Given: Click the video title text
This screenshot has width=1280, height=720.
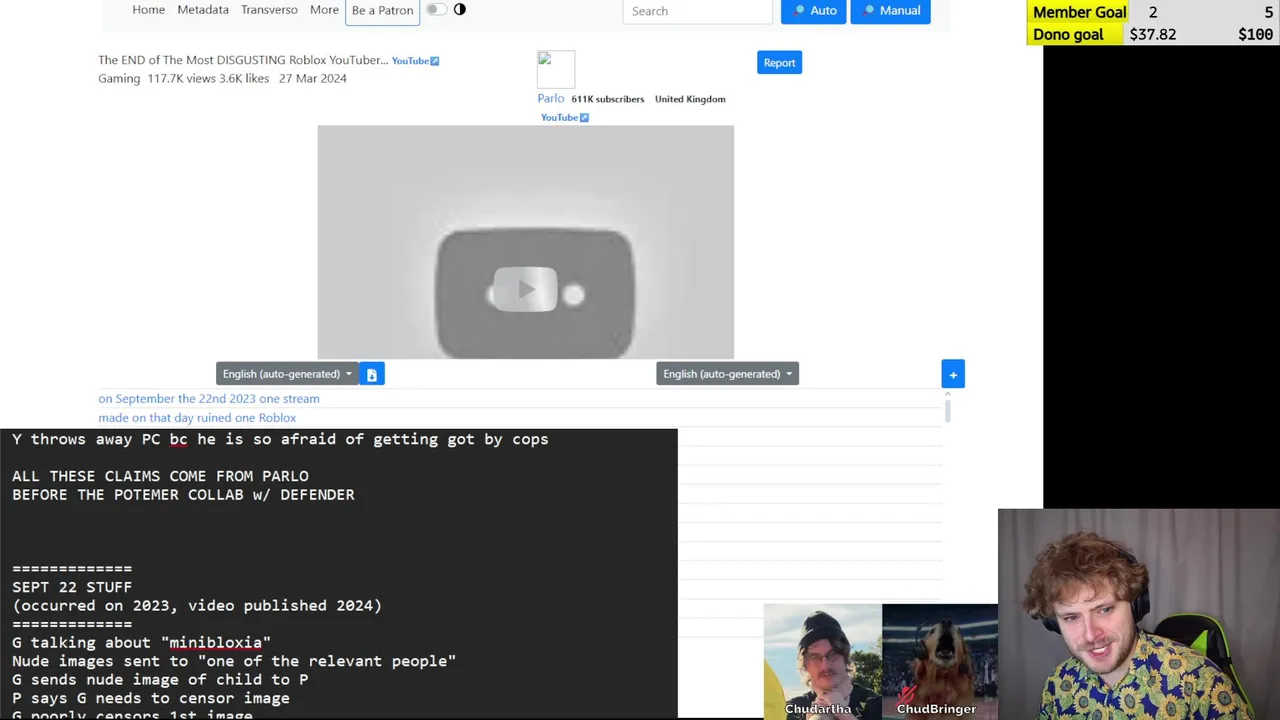Looking at the screenshot, I should [x=243, y=60].
